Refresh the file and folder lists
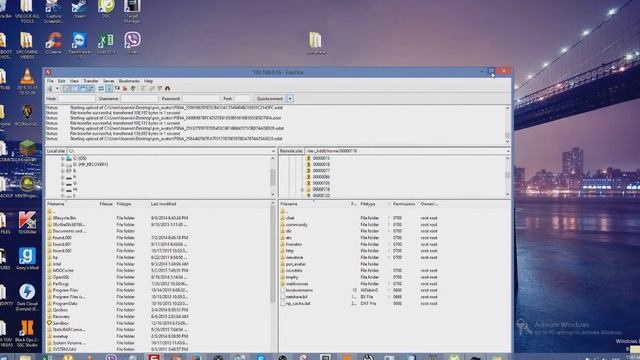Viewport: 640px width, 360px height. tap(101, 88)
